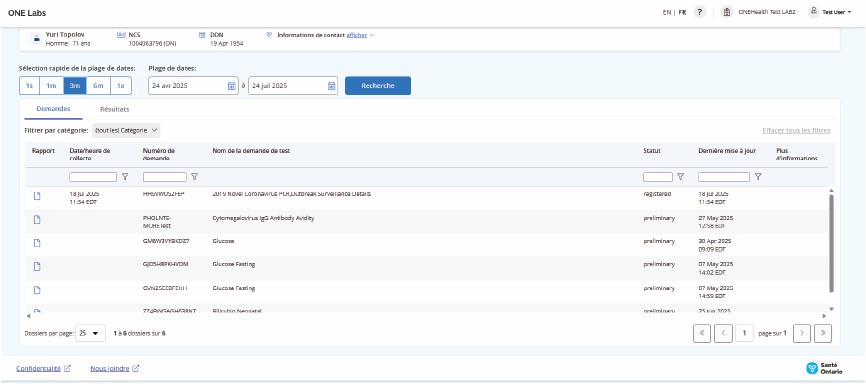Open the help question mark icon
This screenshot has height=384, width=866.
[x=700, y=12]
